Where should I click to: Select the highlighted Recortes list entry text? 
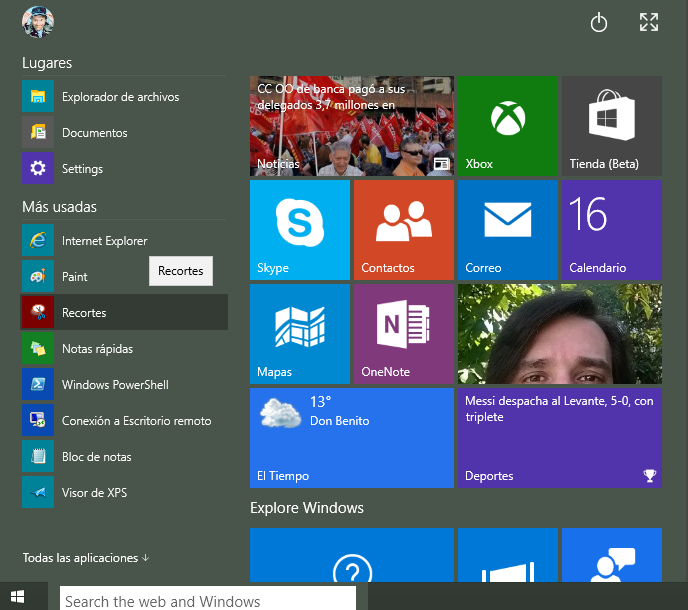pyautogui.click(x=84, y=313)
